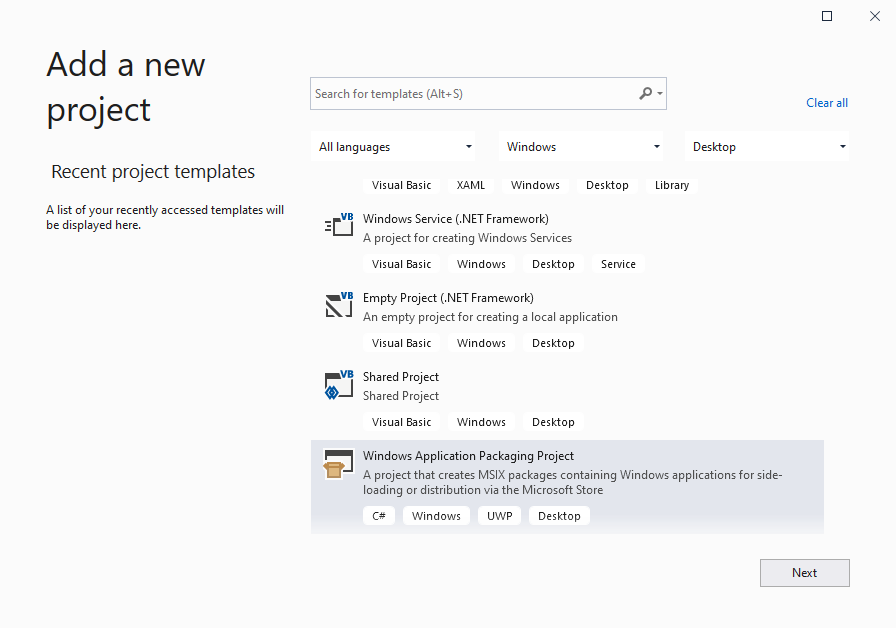Viewport: 896px width, 628px height.
Task: Open the Windows platform filter dropdown
Action: point(582,147)
